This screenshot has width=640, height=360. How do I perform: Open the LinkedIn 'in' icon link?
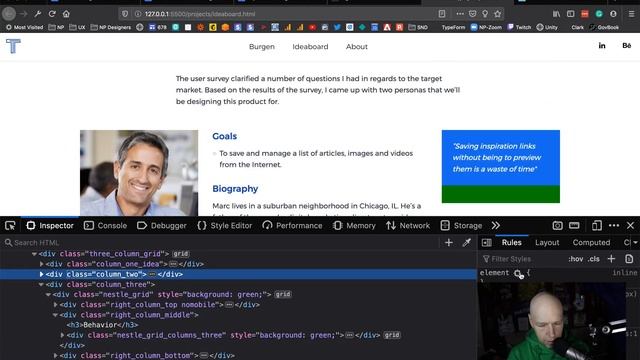602,46
